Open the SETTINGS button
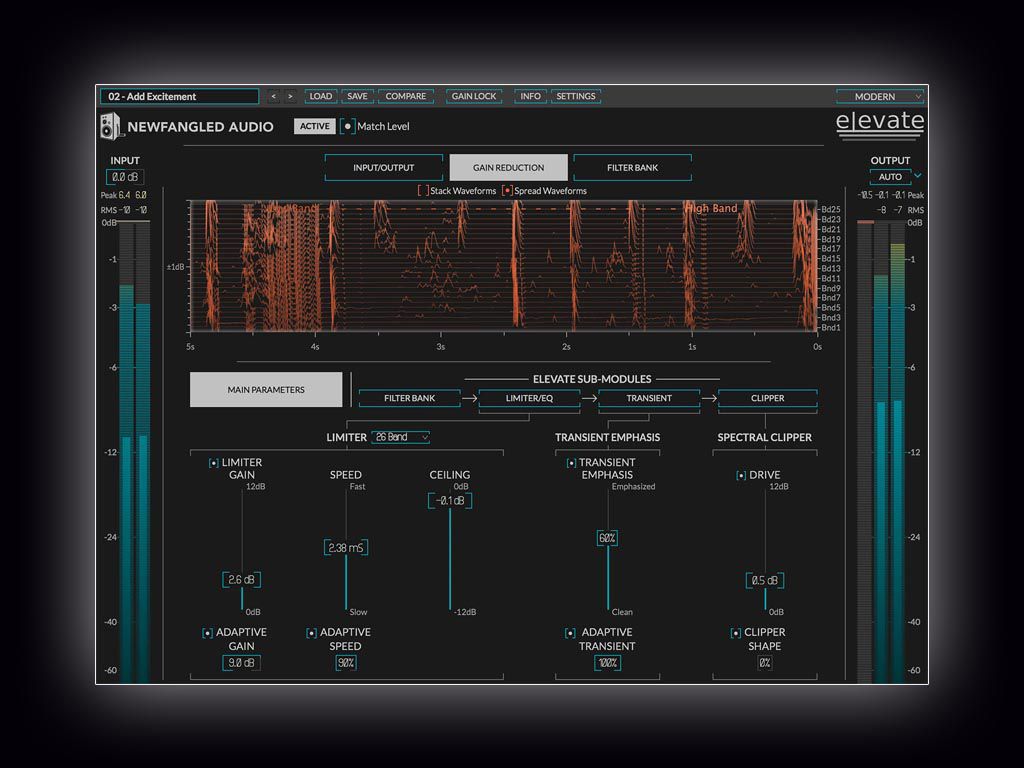The width and height of the screenshot is (1024, 768). [576, 96]
